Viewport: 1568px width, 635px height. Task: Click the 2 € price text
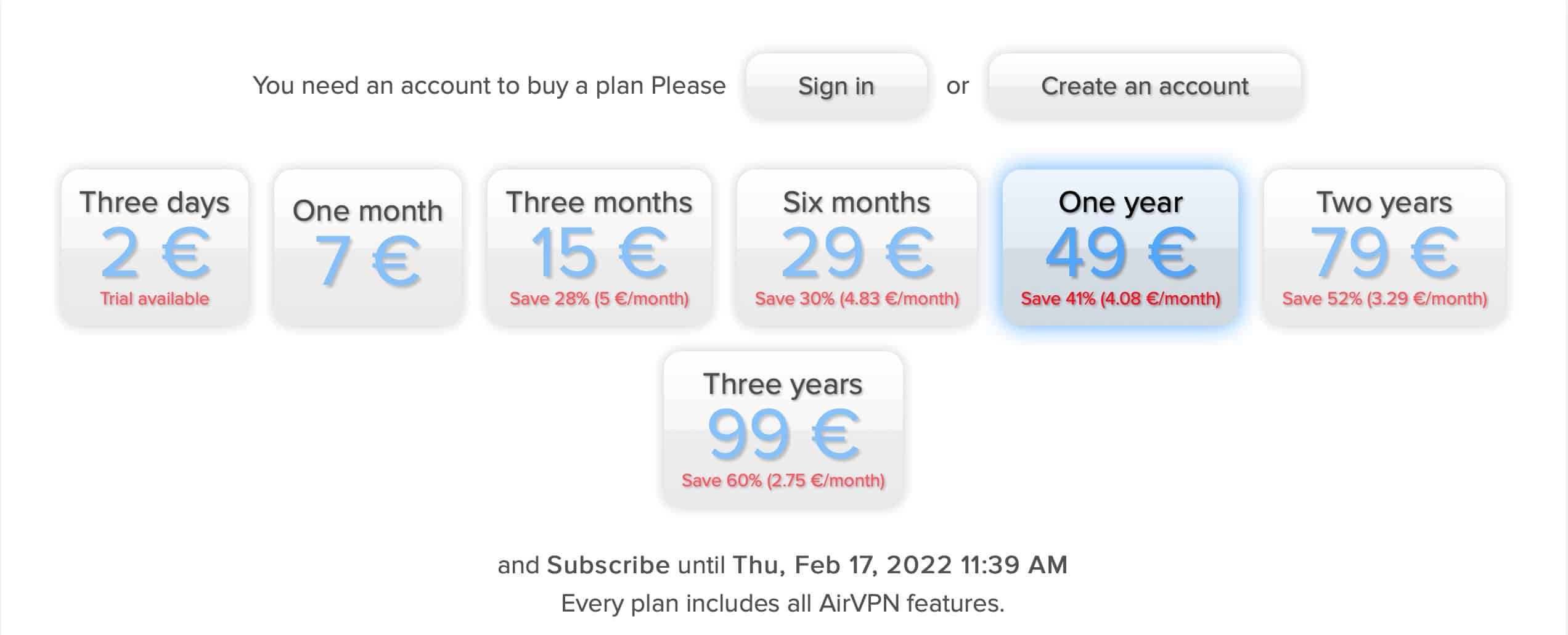coord(155,253)
